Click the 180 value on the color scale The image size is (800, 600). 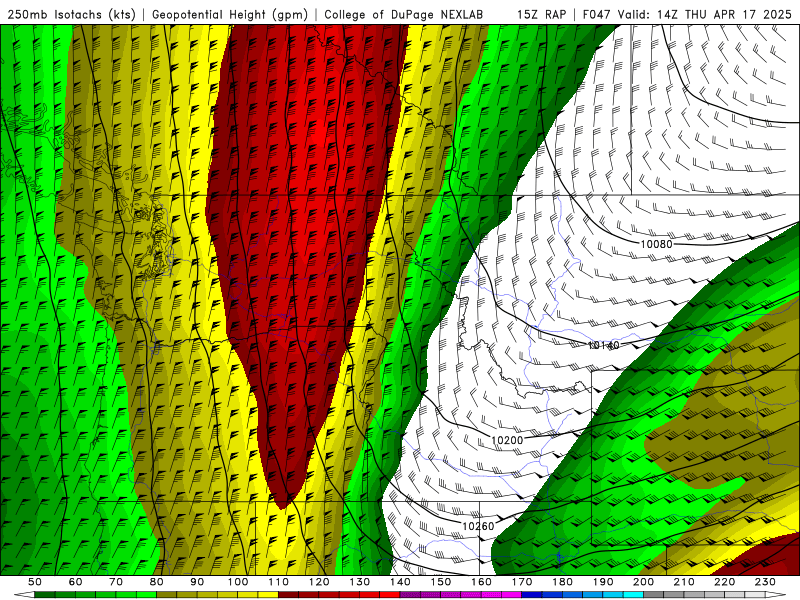point(563,582)
